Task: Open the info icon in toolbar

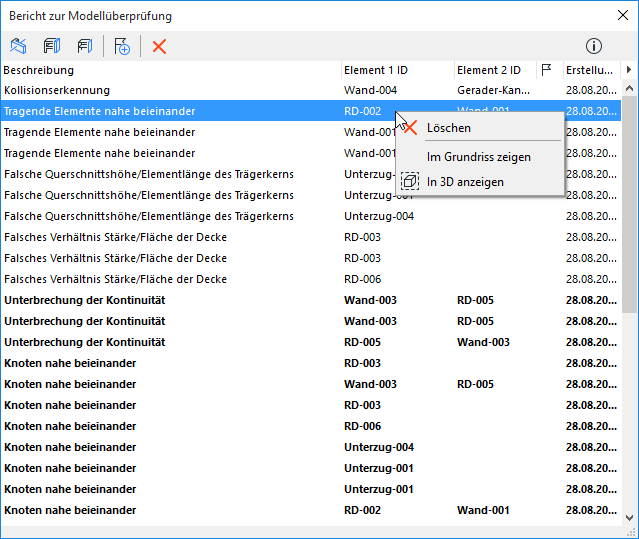Action: [594, 46]
